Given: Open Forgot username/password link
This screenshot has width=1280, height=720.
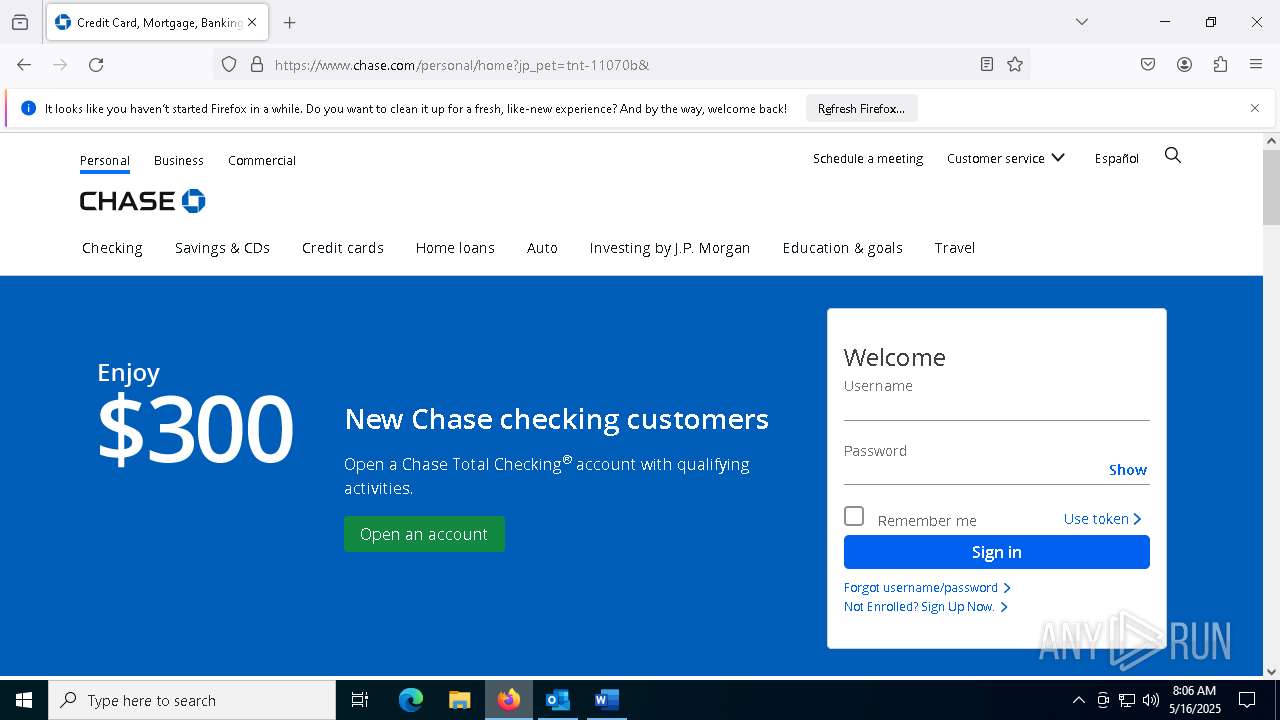Looking at the screenshot, I should 927,588.
